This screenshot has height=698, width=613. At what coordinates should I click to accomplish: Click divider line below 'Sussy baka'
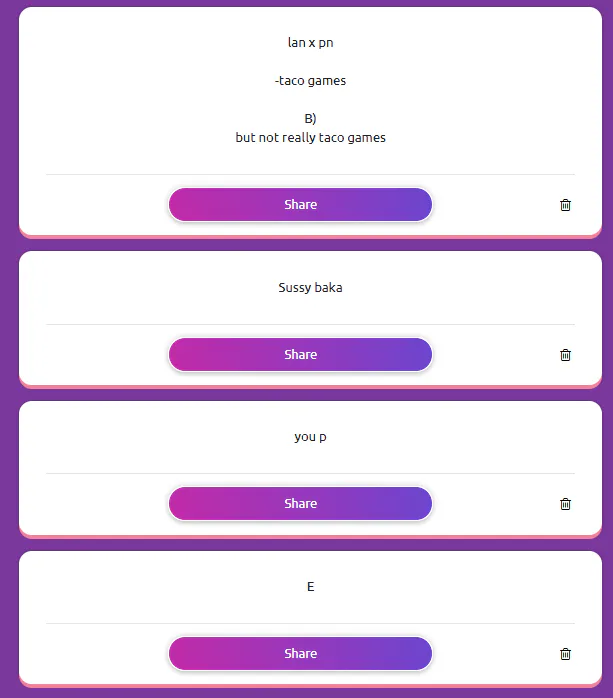tap(310, 324)
